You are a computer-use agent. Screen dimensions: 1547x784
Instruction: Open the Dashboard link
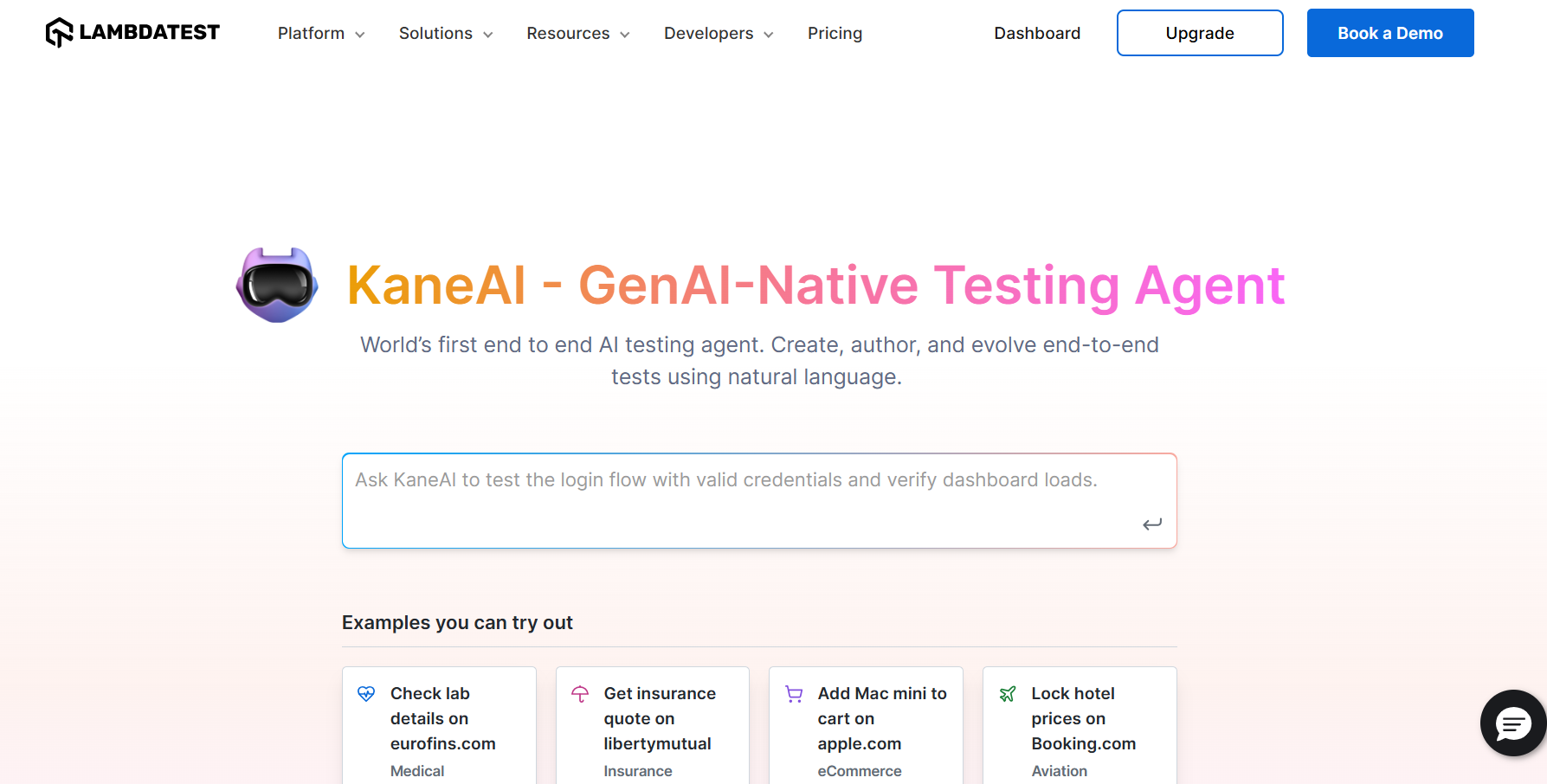coord(1037,34)
